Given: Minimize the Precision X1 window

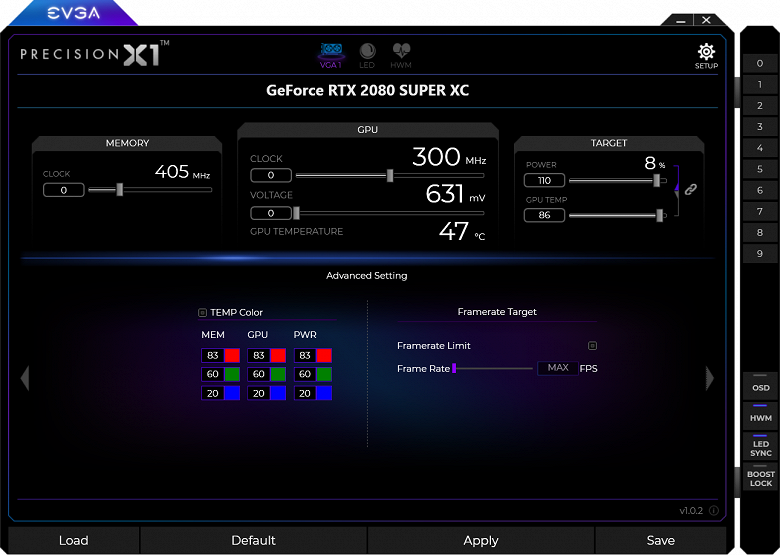Looking at the screenshot, I should pos(681,20).
